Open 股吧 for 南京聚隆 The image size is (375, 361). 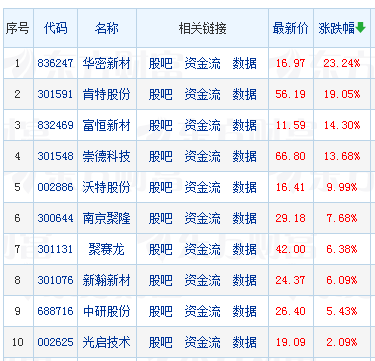161,218
